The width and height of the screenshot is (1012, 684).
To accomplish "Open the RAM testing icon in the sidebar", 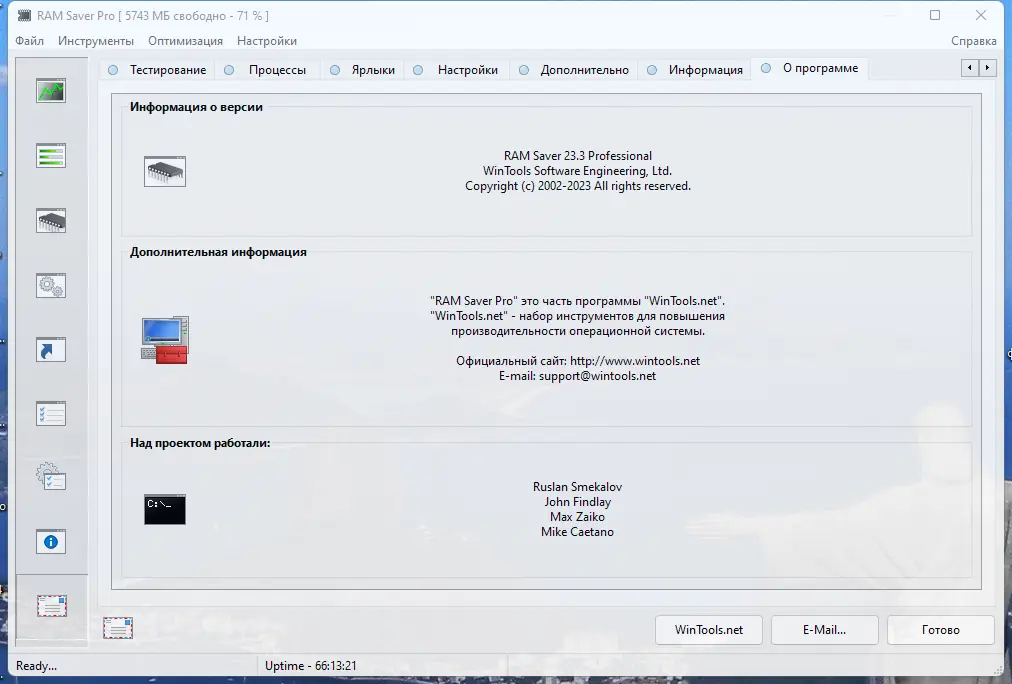I will tap(50, 155).
